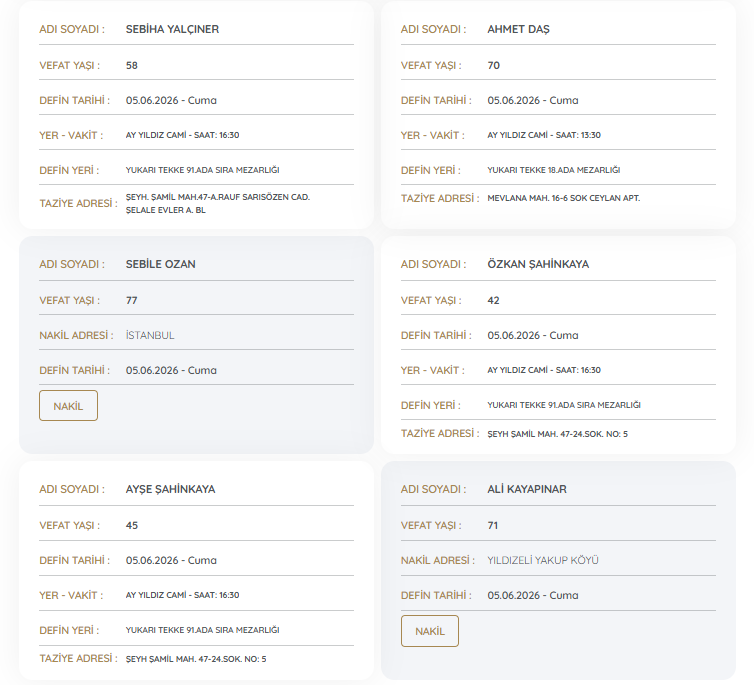Click Özkan Şahinkaya's YUKARI TEKKE 91.ADA burial place
This screenshot has height=685, width=754.
[564, 405]
